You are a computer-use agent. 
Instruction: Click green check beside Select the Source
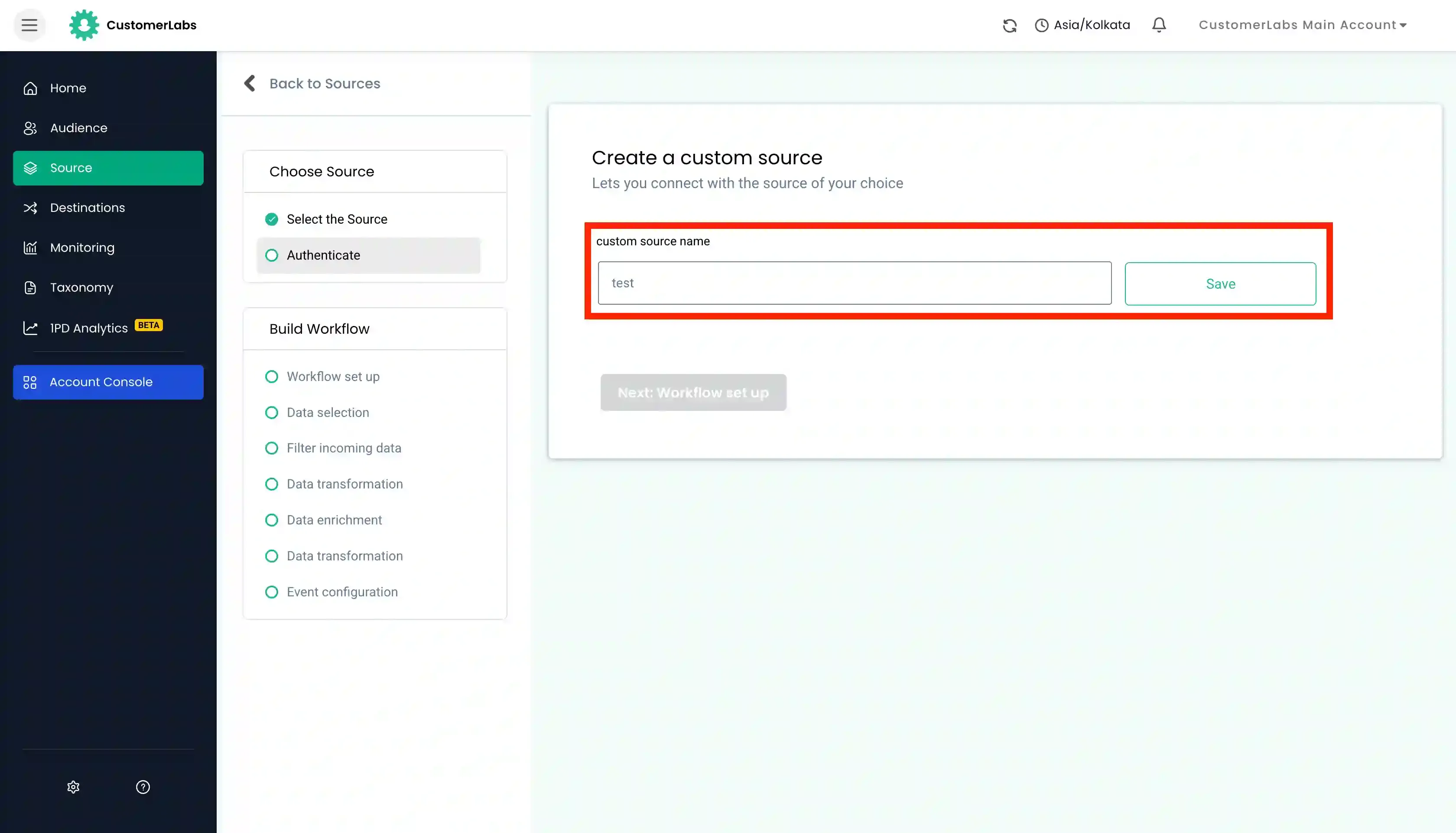point(272,219)
